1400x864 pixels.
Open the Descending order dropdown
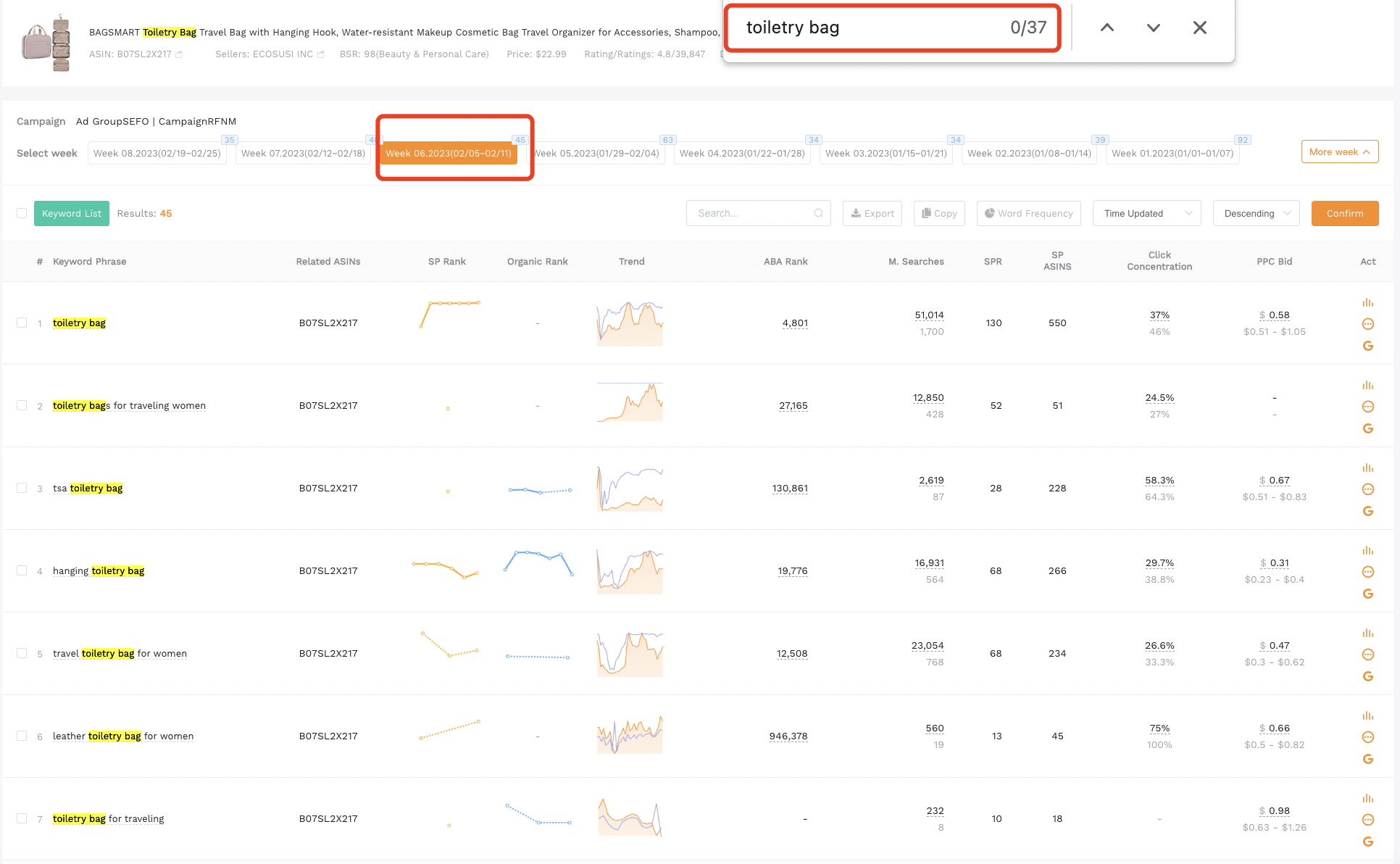1256,213
